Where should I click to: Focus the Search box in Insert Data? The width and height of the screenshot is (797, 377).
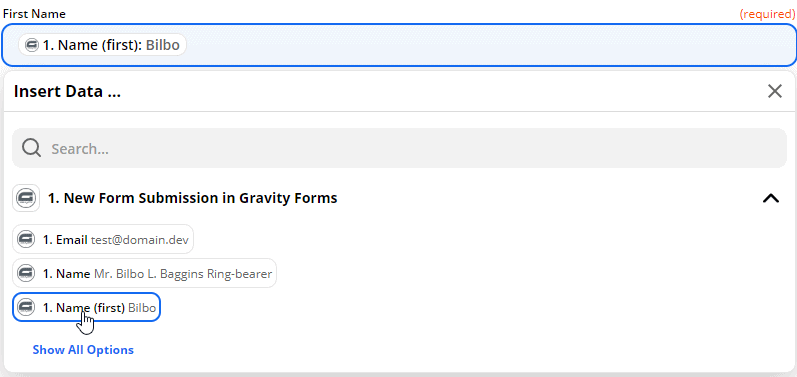[x=399, y=148]
